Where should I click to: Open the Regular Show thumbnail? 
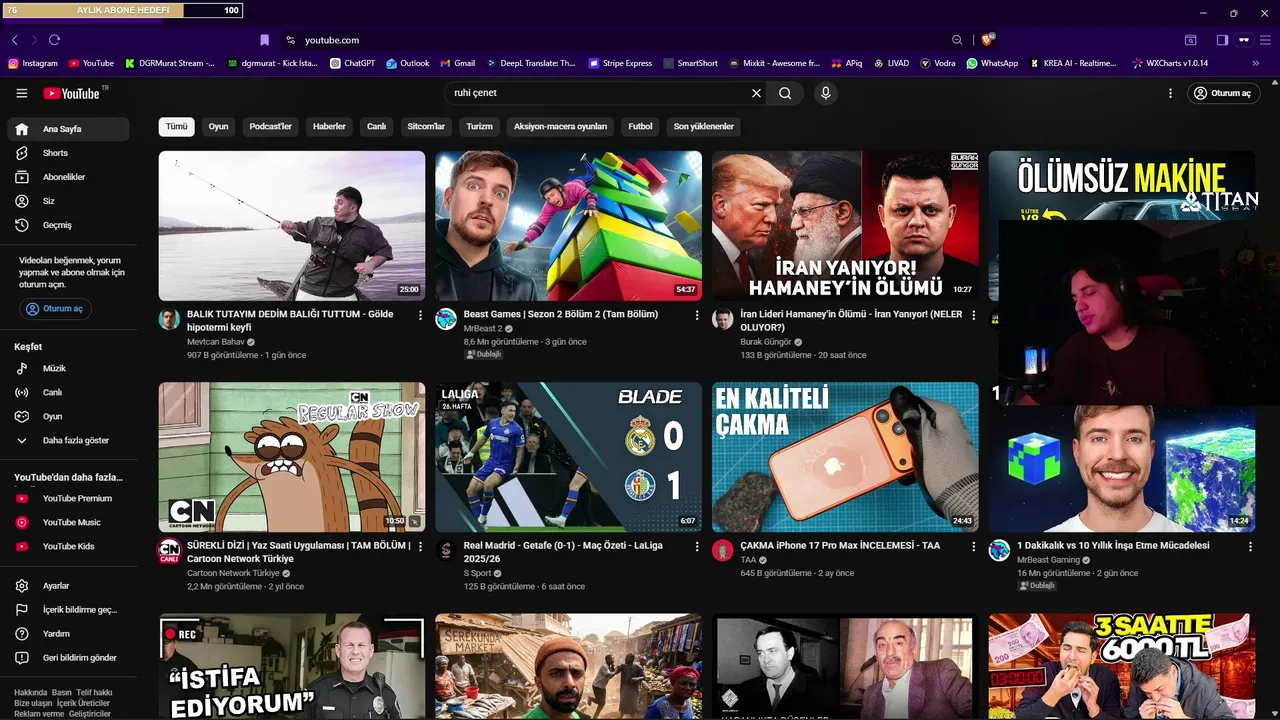pyautogui.click(x=292, y=457)
